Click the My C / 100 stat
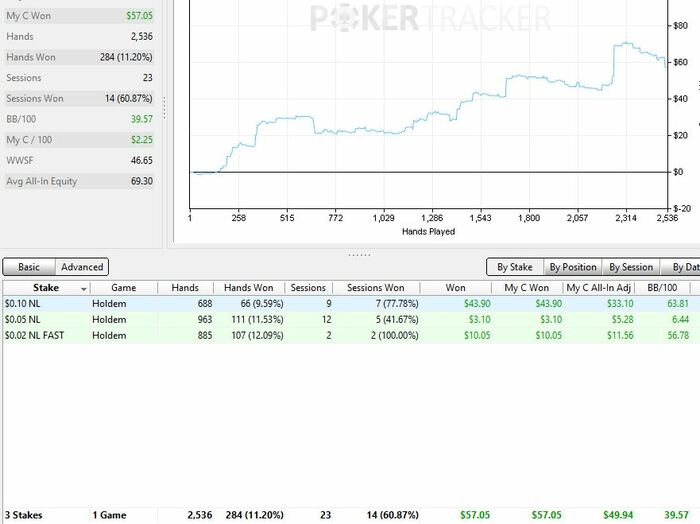Image resolution: width=700 pixels, height=524 pixels. coord(79,140)
